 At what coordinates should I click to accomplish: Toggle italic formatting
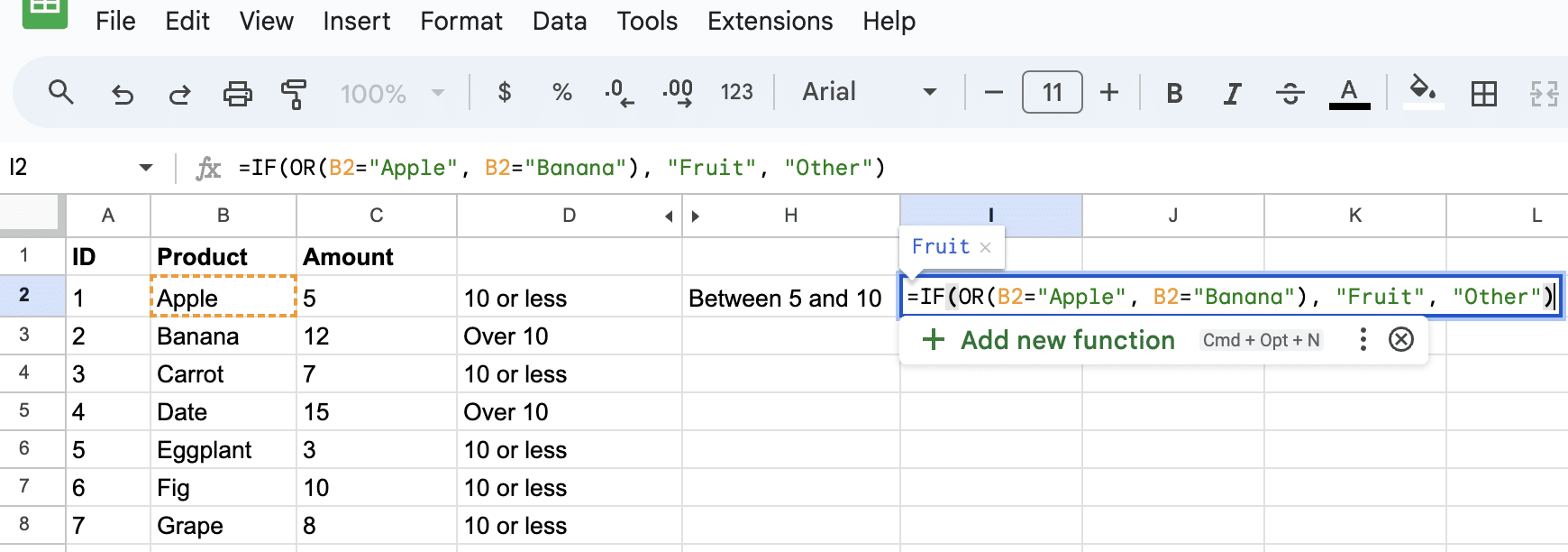pos(1232,93)
